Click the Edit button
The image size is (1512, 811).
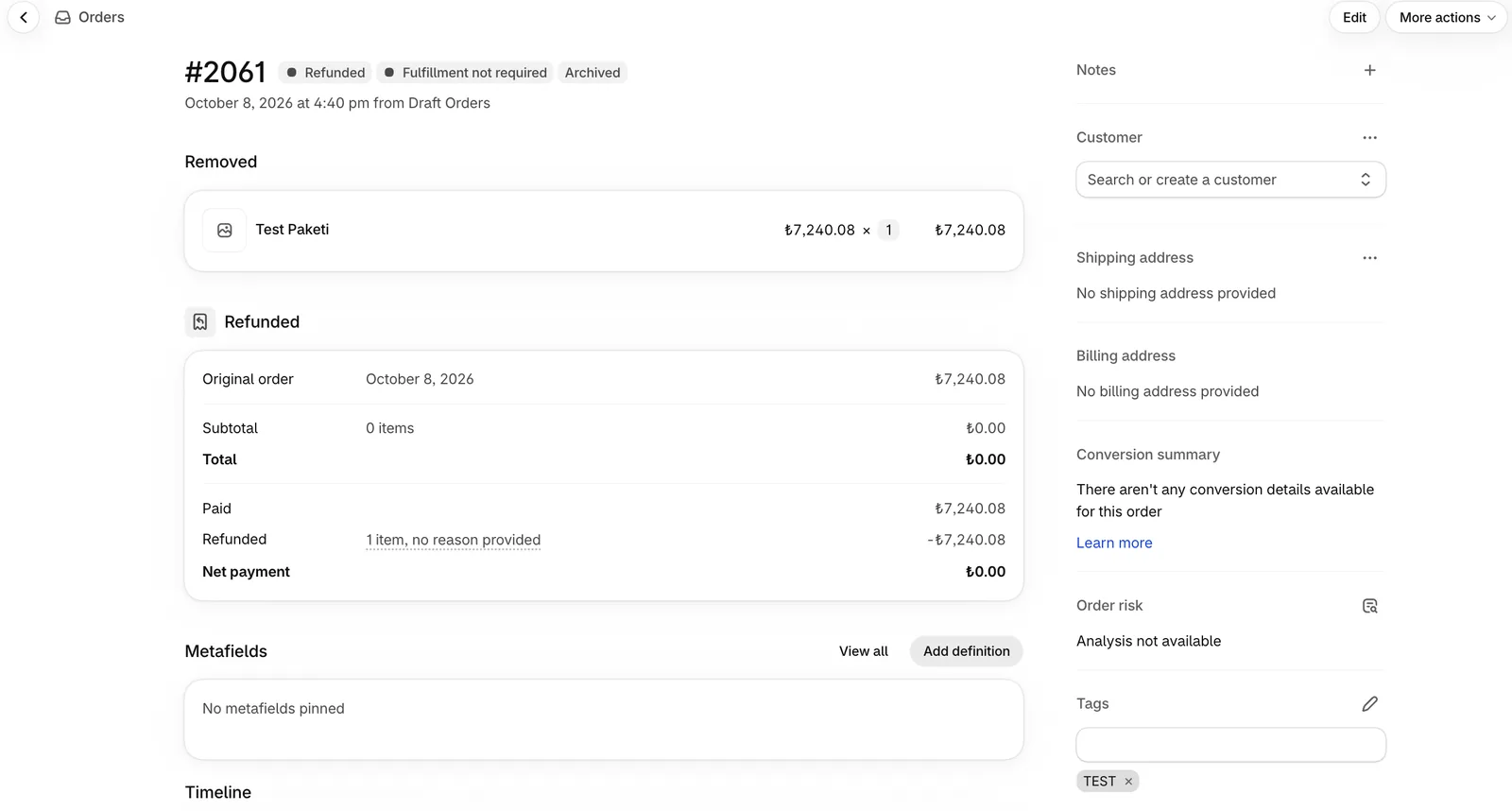pyautogui.click(x=1354, y=17)
